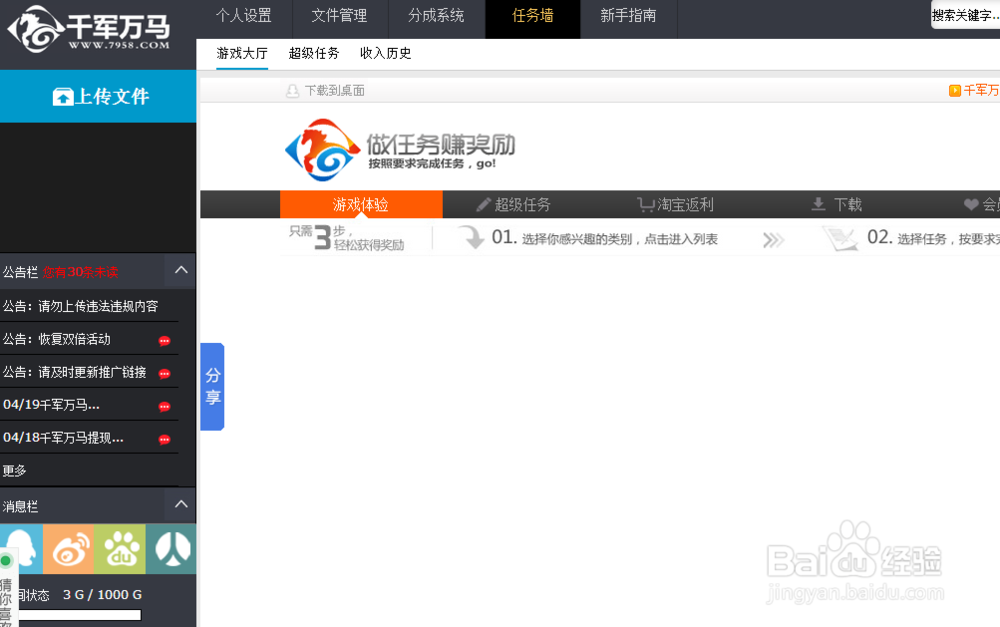
Task: Open 公告：请勿上传违法违规内容
Action: tap(80, 306)
